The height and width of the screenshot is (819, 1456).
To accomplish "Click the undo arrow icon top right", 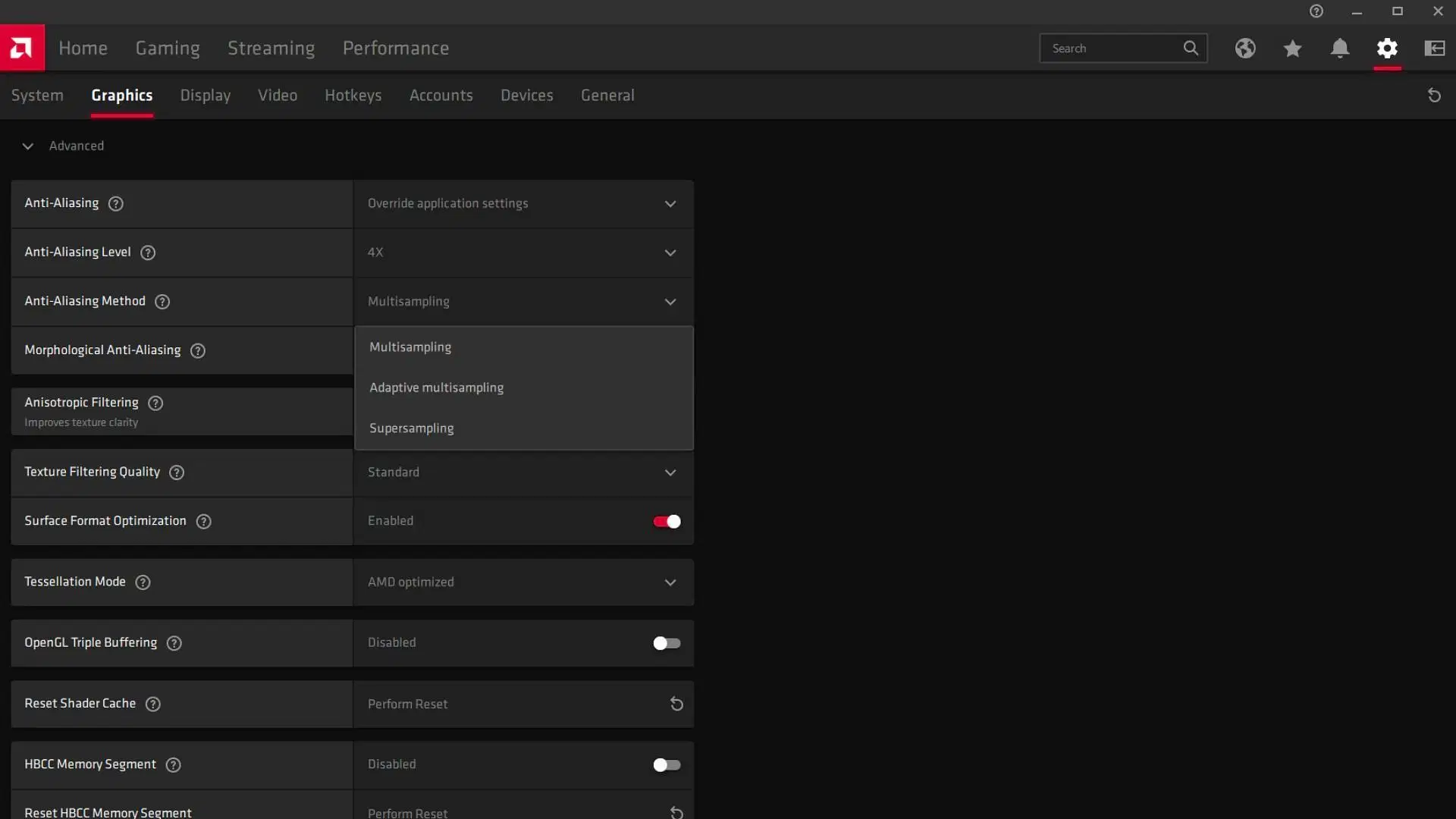I will click(x=1434, y=95).
